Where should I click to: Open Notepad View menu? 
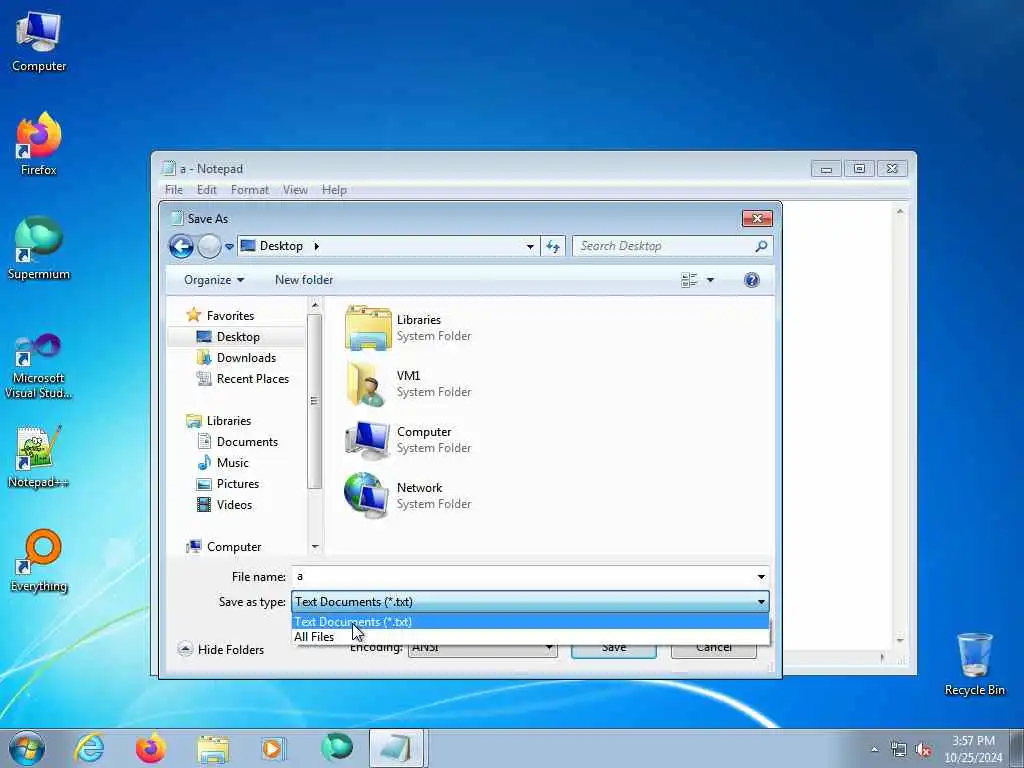[x=295, y=190]
